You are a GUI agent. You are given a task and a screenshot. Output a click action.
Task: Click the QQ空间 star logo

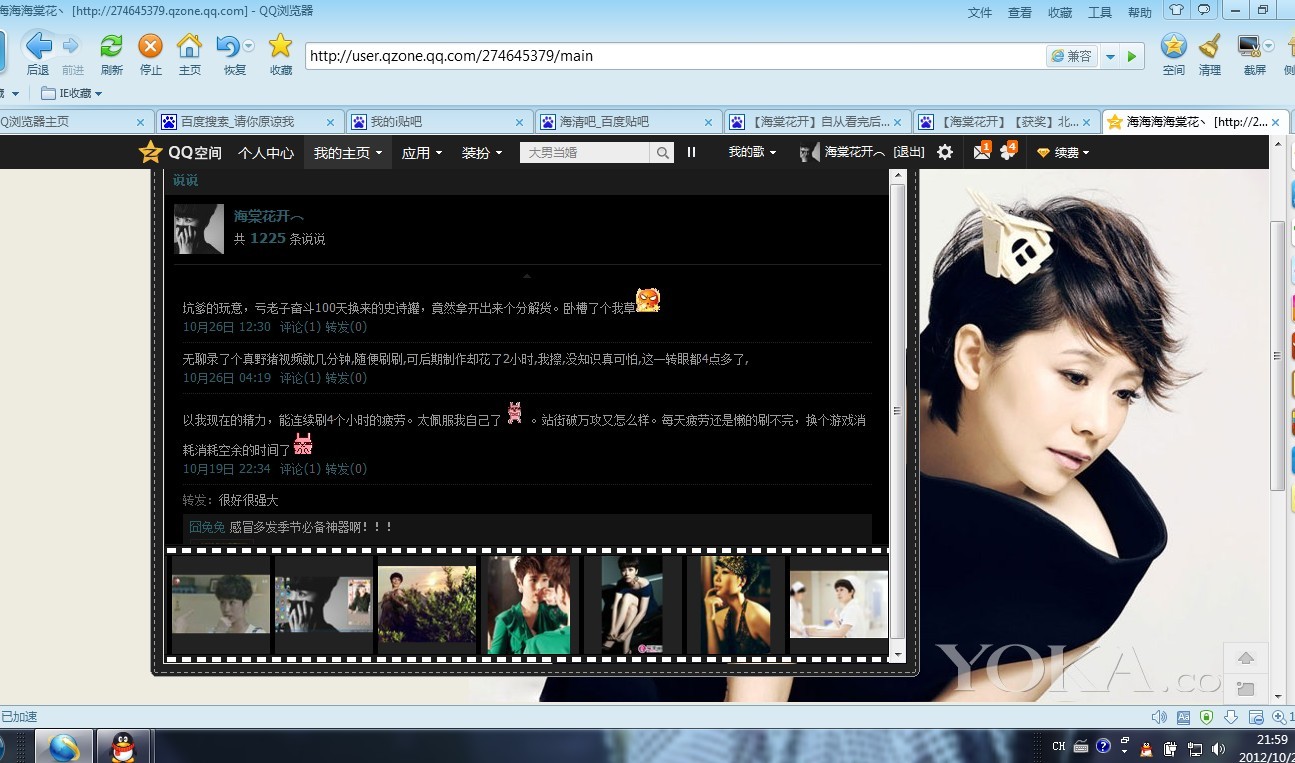coord(150,152)
